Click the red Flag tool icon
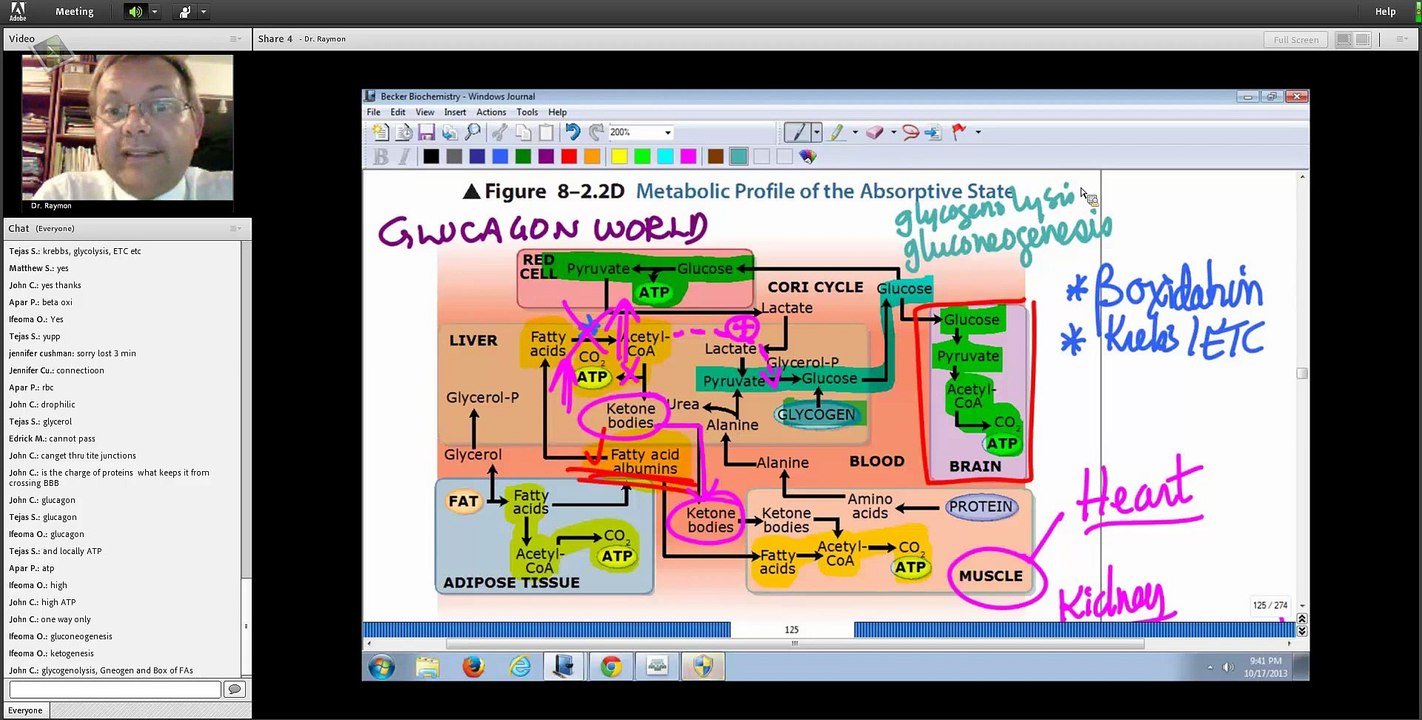 coord(959,132)
